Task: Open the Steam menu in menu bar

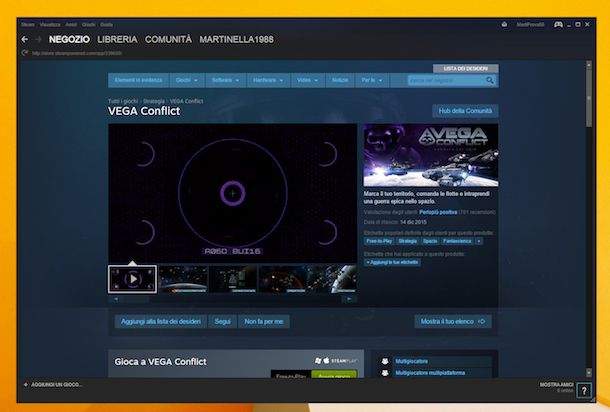Action: (x=28, y=25)
